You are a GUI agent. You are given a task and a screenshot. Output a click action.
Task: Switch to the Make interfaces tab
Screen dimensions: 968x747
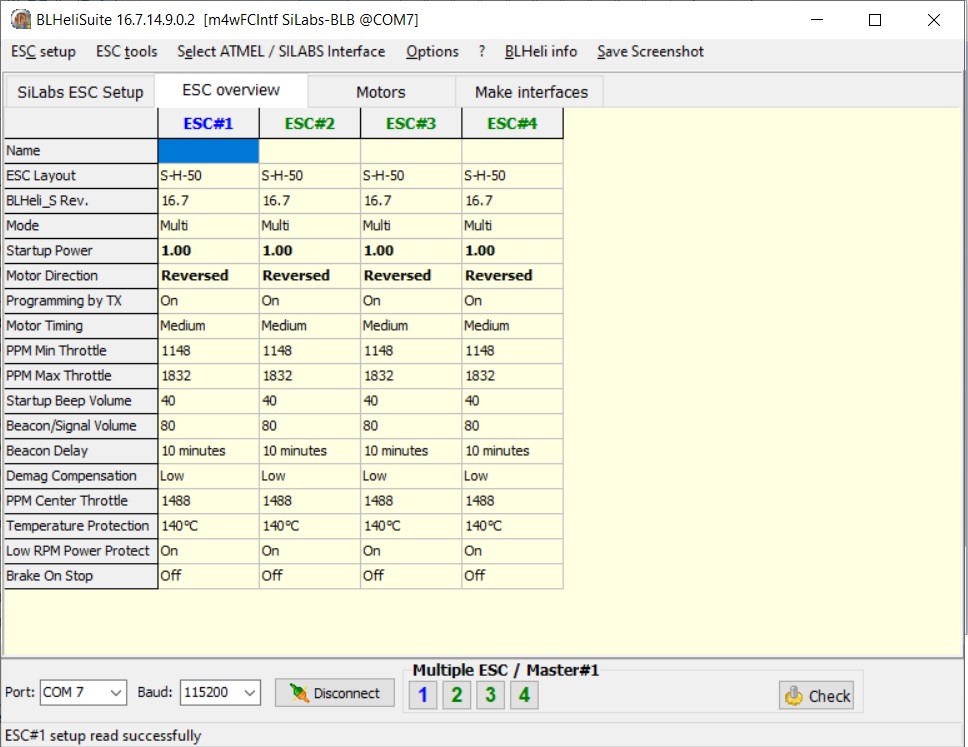pos(531,93)
